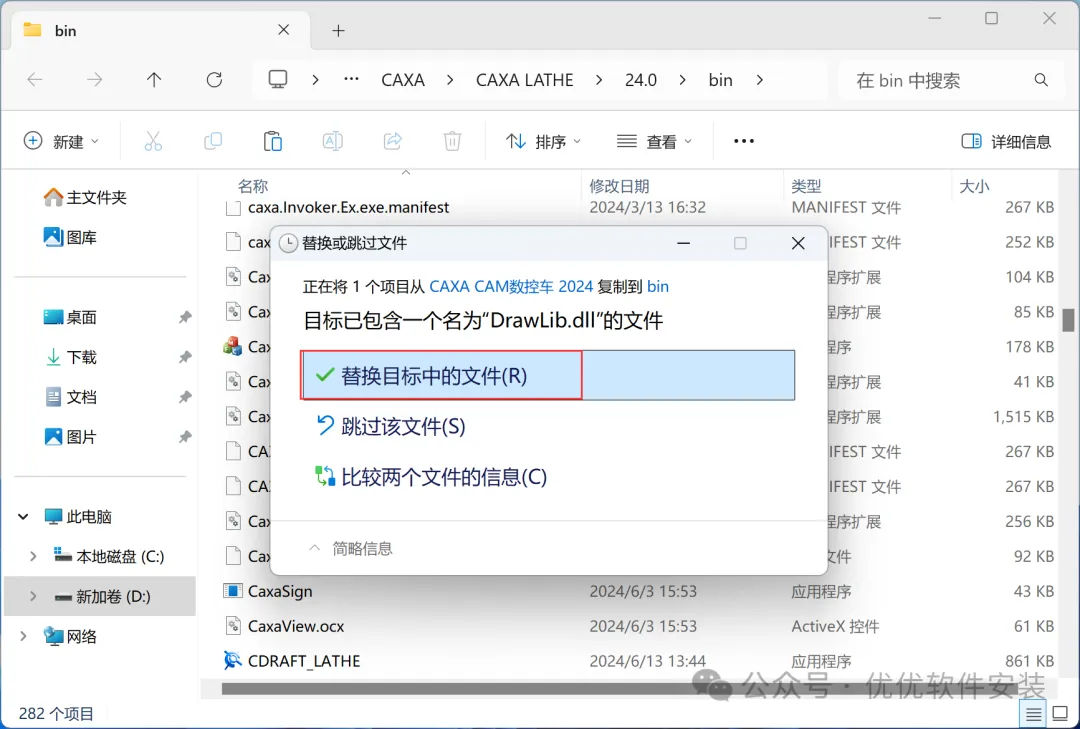Viewport: 1080px width, 729px height.
Task: Click Compare info for both files (比较两个文件的信息)
Action: click(x=431, y=477)
